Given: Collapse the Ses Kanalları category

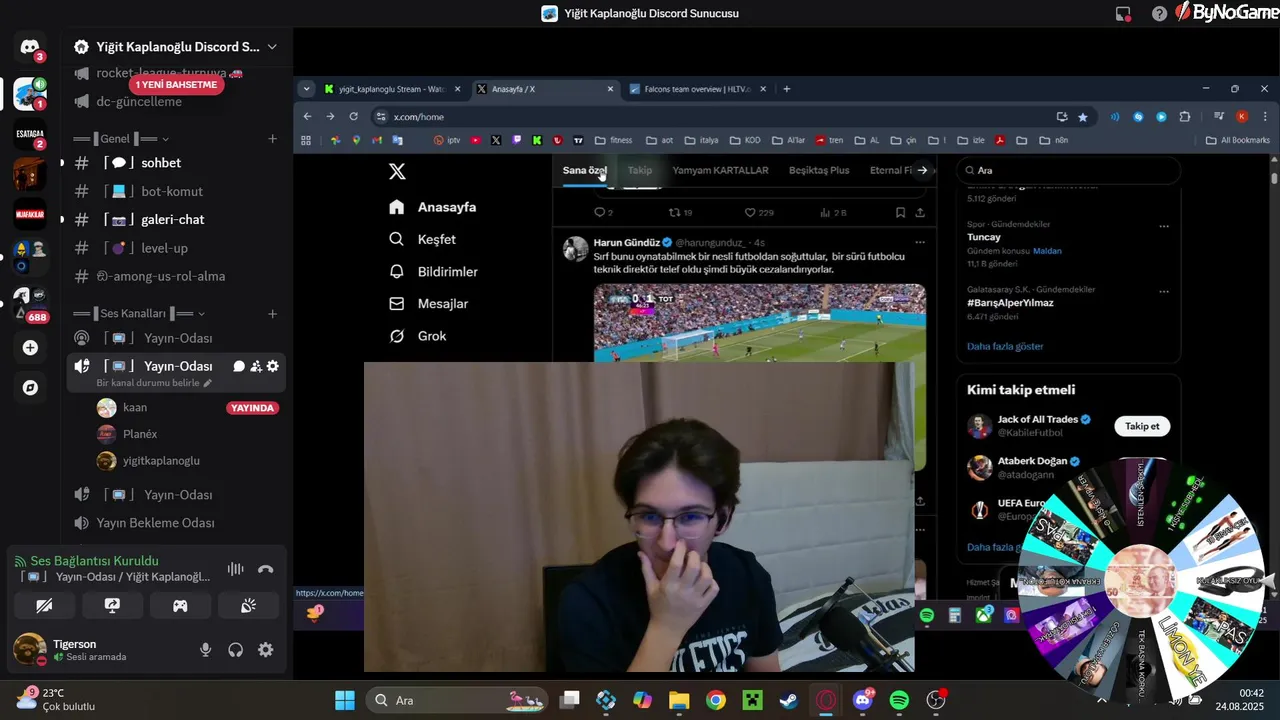Looking at the screenshot, I should [139, 314].
